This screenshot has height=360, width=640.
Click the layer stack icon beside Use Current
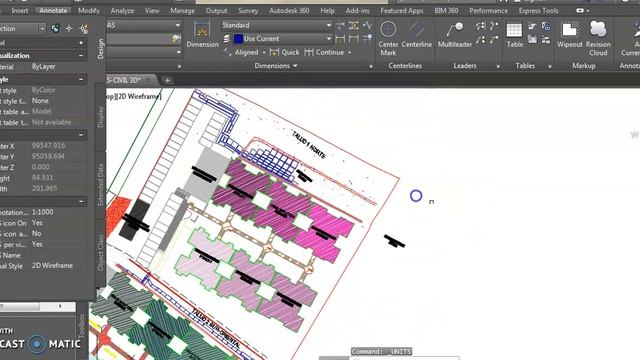227,38
